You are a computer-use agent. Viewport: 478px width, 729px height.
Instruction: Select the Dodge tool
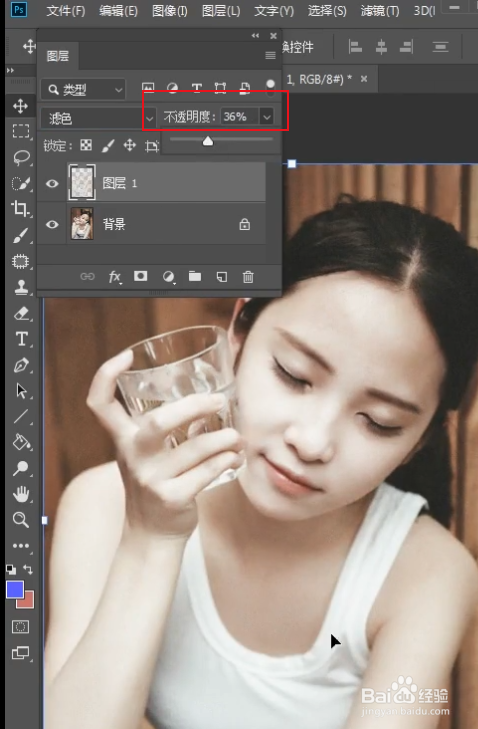[20, 468]
